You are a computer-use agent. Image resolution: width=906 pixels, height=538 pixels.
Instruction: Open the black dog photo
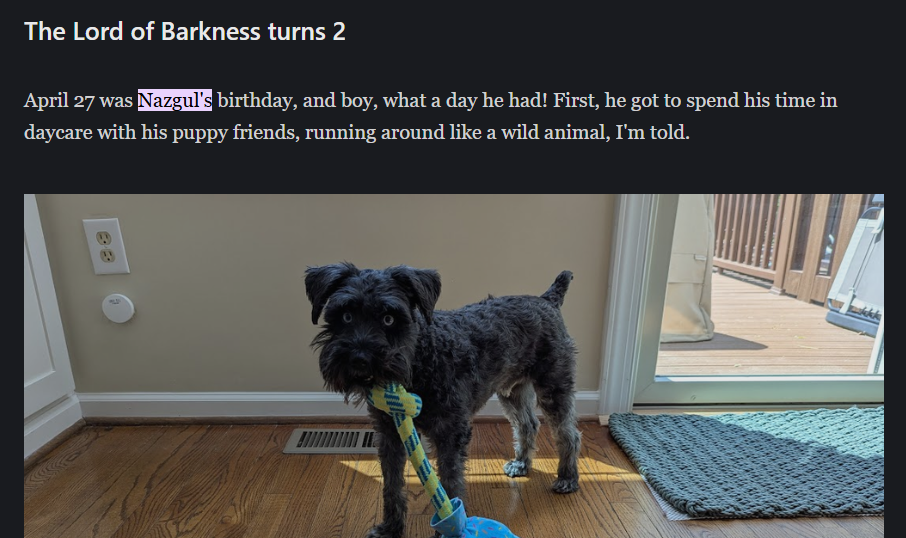[454, 366]
